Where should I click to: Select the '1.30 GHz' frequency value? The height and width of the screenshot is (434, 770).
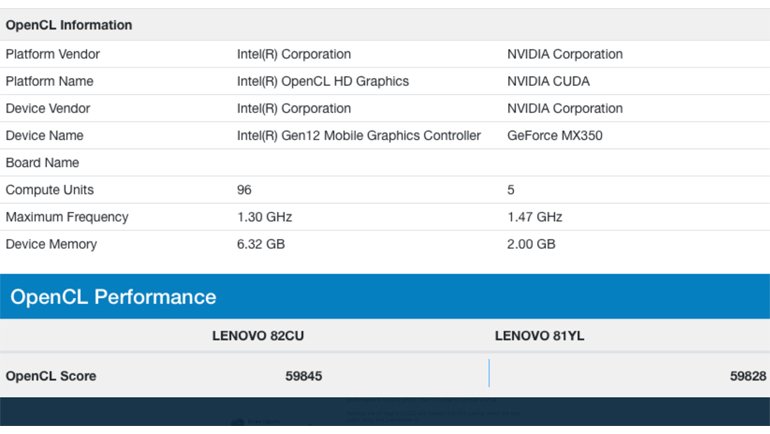264,217
